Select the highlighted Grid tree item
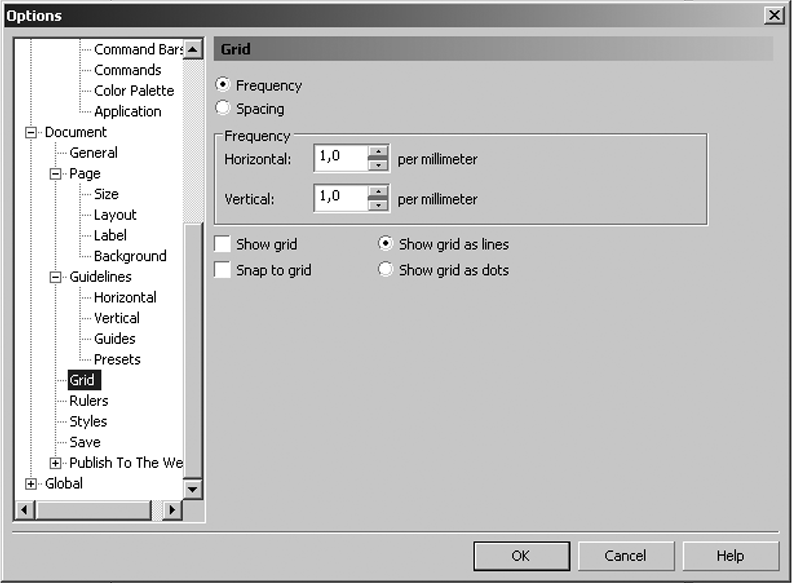Screen dimensions: 792x583 (x=84, y=380)
